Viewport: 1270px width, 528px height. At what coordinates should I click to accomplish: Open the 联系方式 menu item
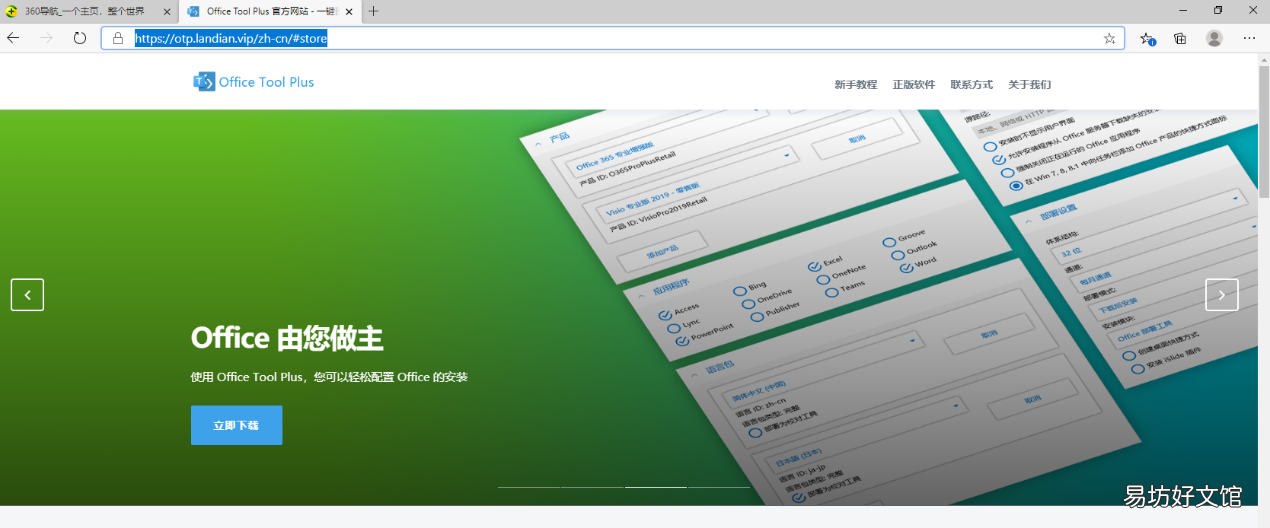[971, 85]
